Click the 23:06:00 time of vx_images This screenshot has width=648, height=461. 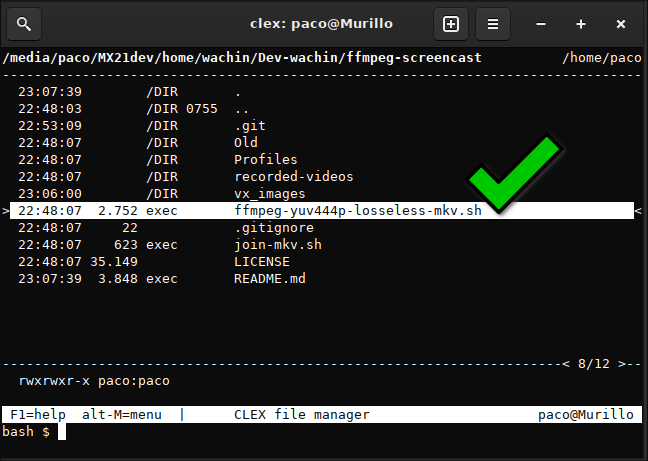click(x=50, y=193)
